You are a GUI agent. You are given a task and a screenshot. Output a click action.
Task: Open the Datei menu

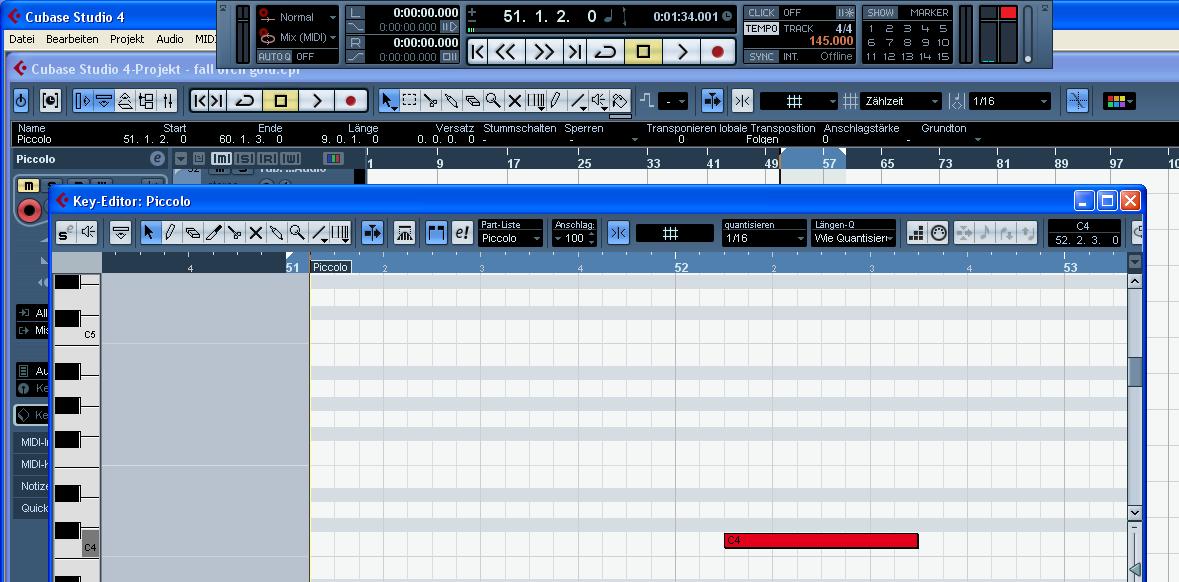click(22, 39)
